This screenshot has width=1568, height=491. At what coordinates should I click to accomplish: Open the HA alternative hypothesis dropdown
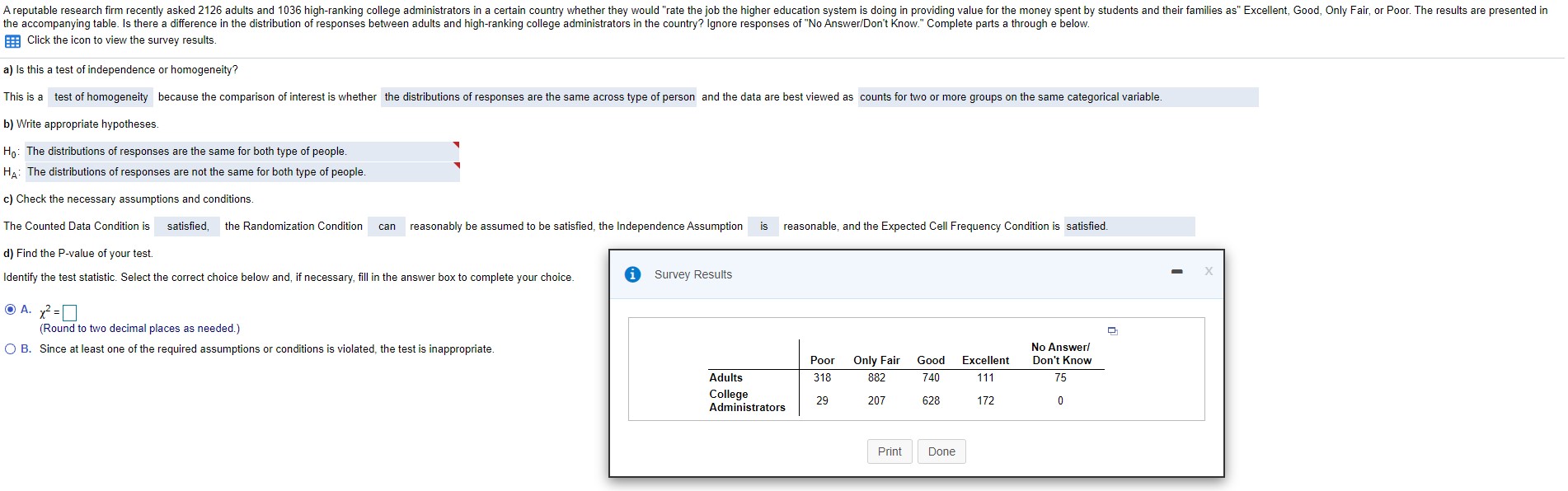tap(242, 172)
